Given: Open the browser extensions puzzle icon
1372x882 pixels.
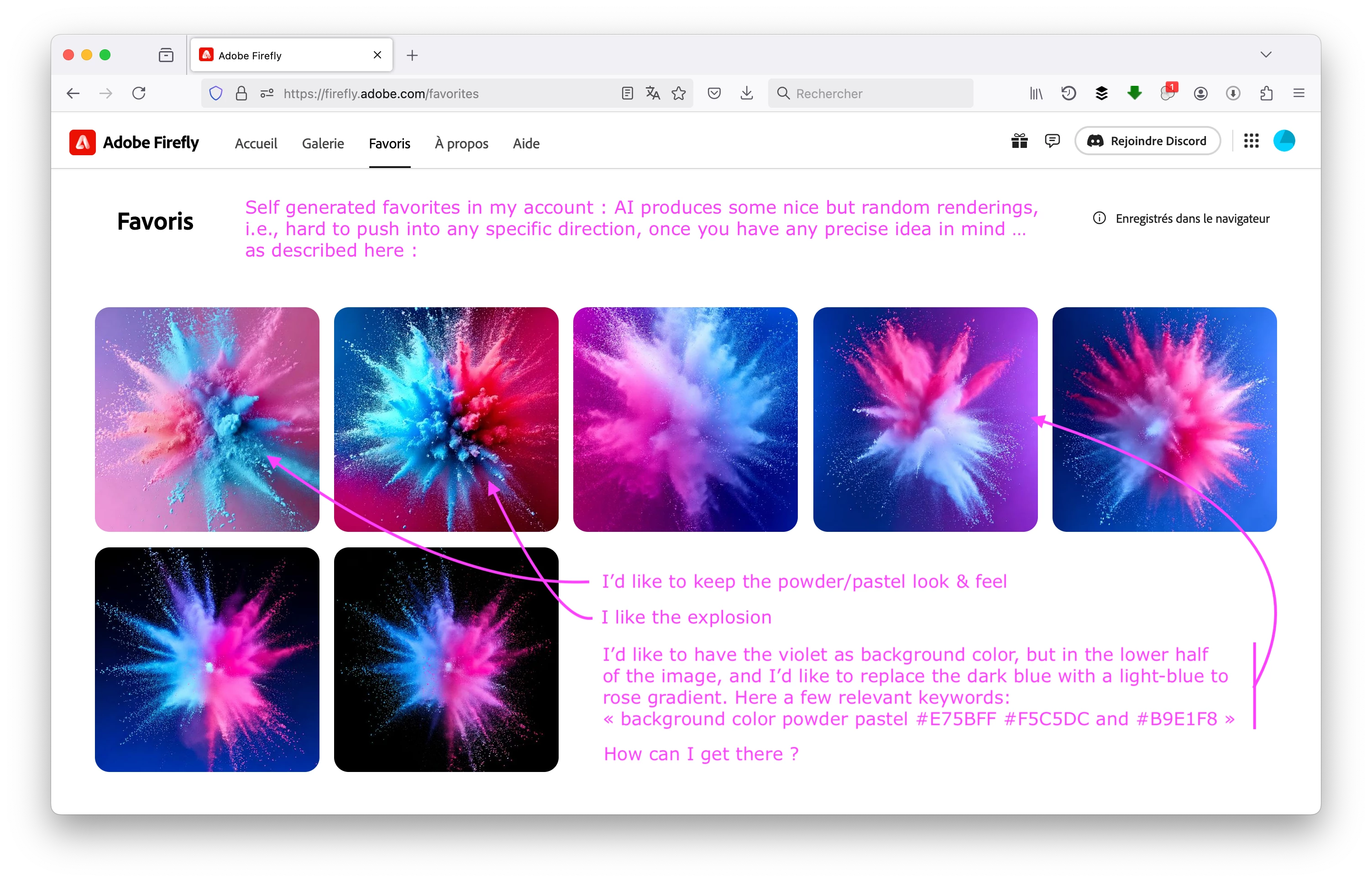Looking at the screenshot, I should click(x=1266, y=93).
